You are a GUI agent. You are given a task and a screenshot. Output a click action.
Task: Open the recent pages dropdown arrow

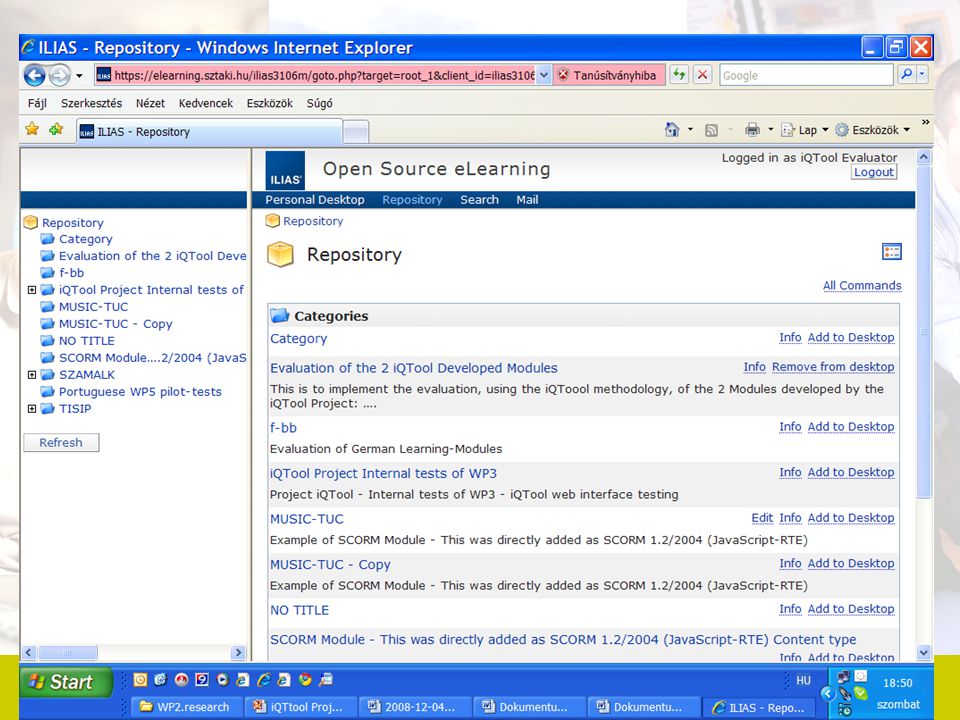(x=79, y=76)
